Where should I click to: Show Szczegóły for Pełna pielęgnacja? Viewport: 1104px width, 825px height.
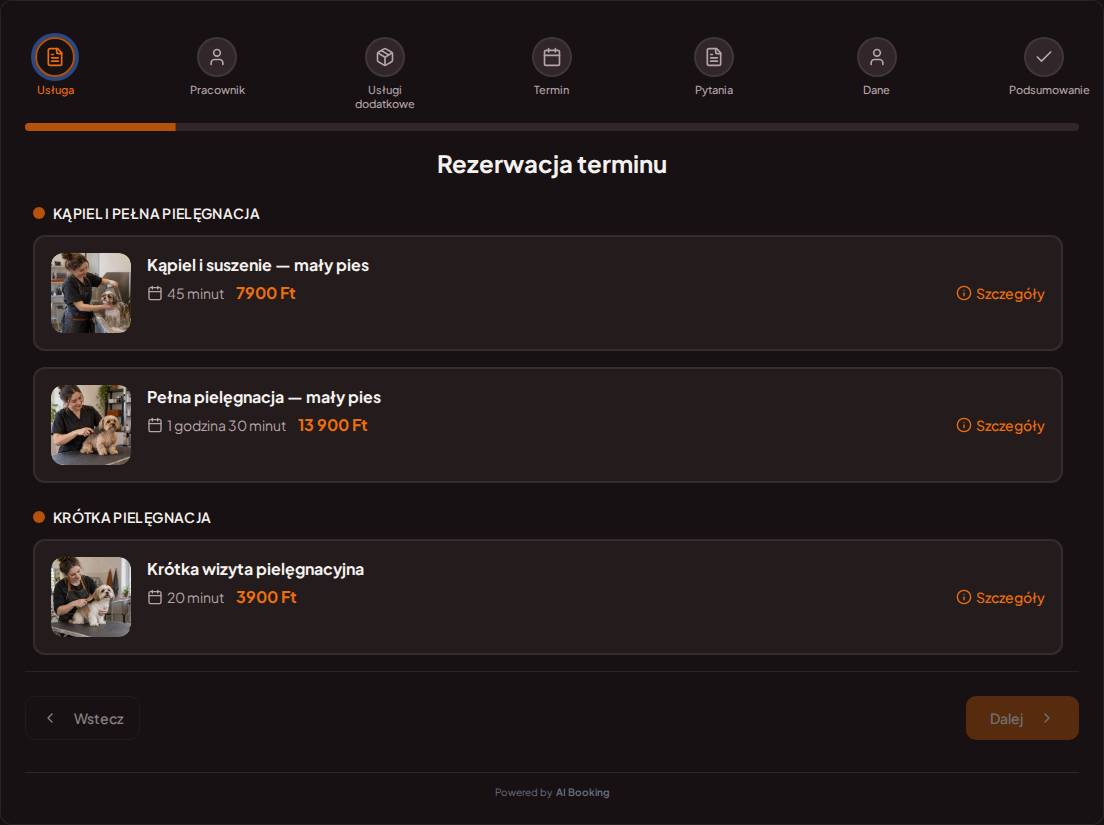click(1000, 425)
